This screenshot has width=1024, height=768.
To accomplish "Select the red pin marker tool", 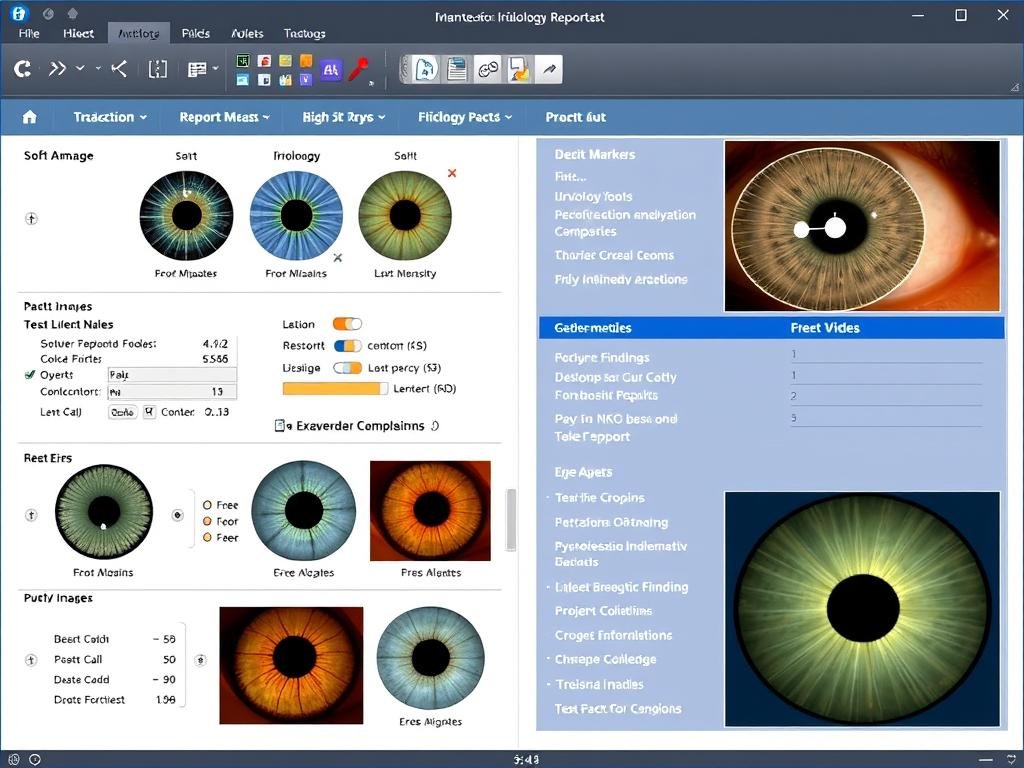I will point(357,69).
